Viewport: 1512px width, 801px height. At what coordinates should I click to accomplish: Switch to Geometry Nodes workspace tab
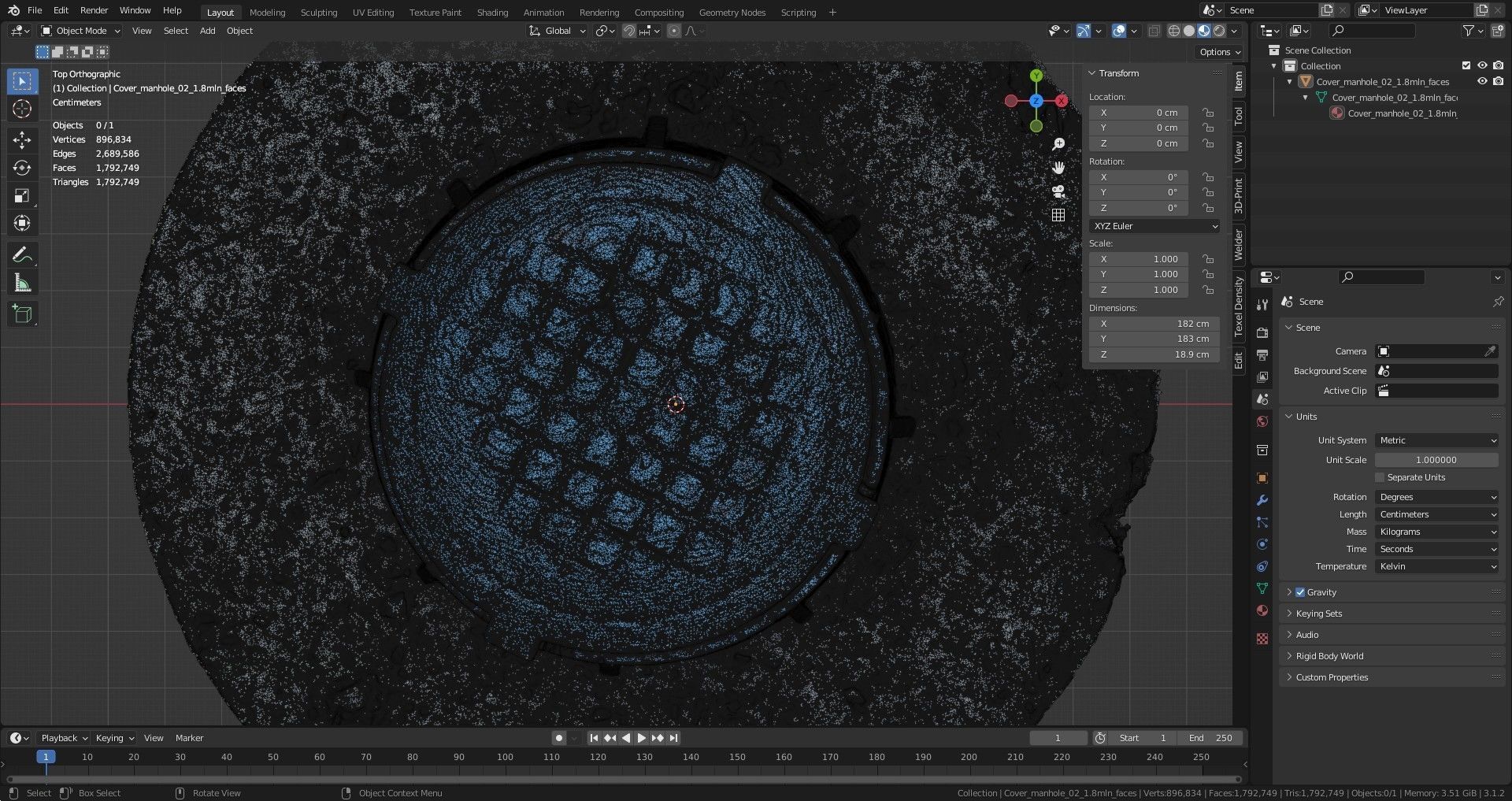732,13
